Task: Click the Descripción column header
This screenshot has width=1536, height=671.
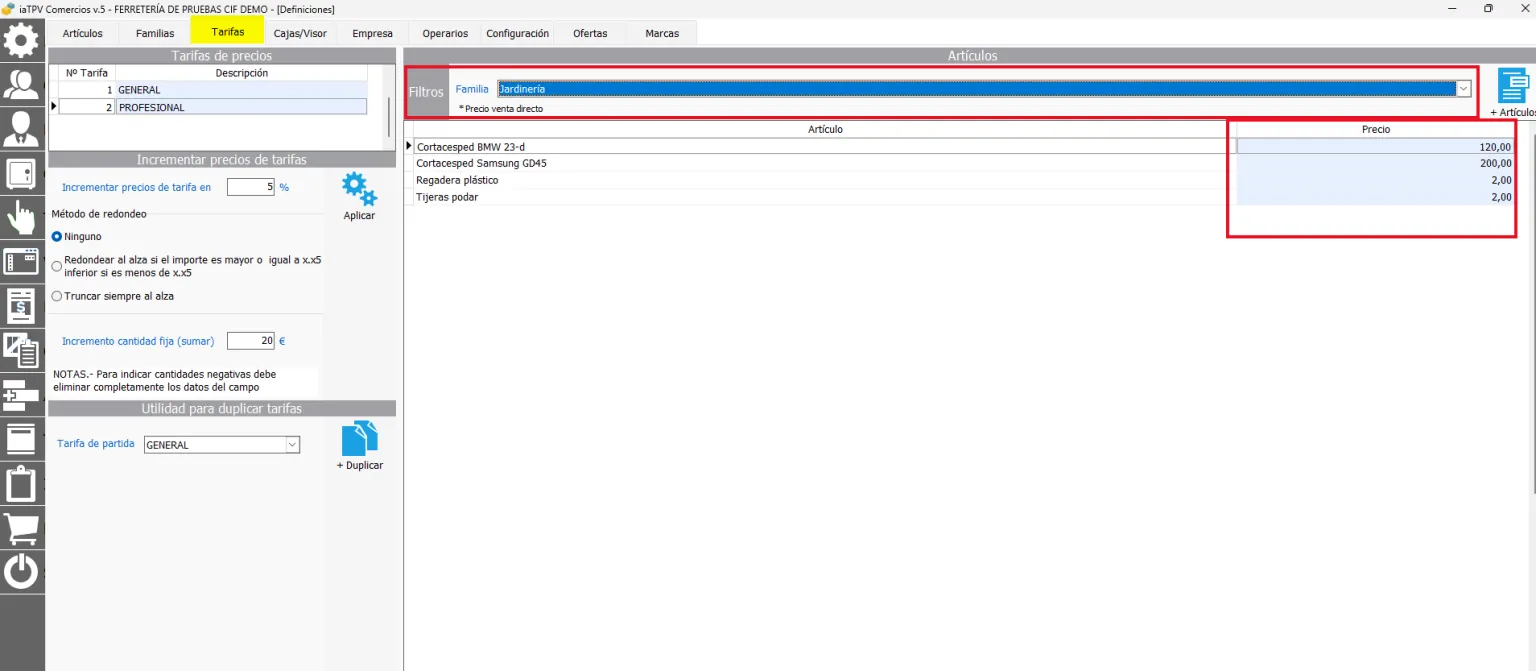Action: [241, 73]
